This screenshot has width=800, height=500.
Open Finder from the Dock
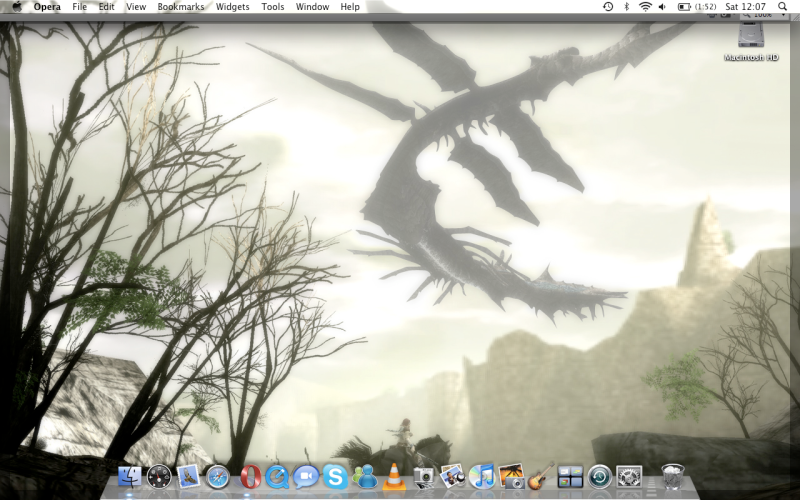pyautogui.click(x=130, y=477)
